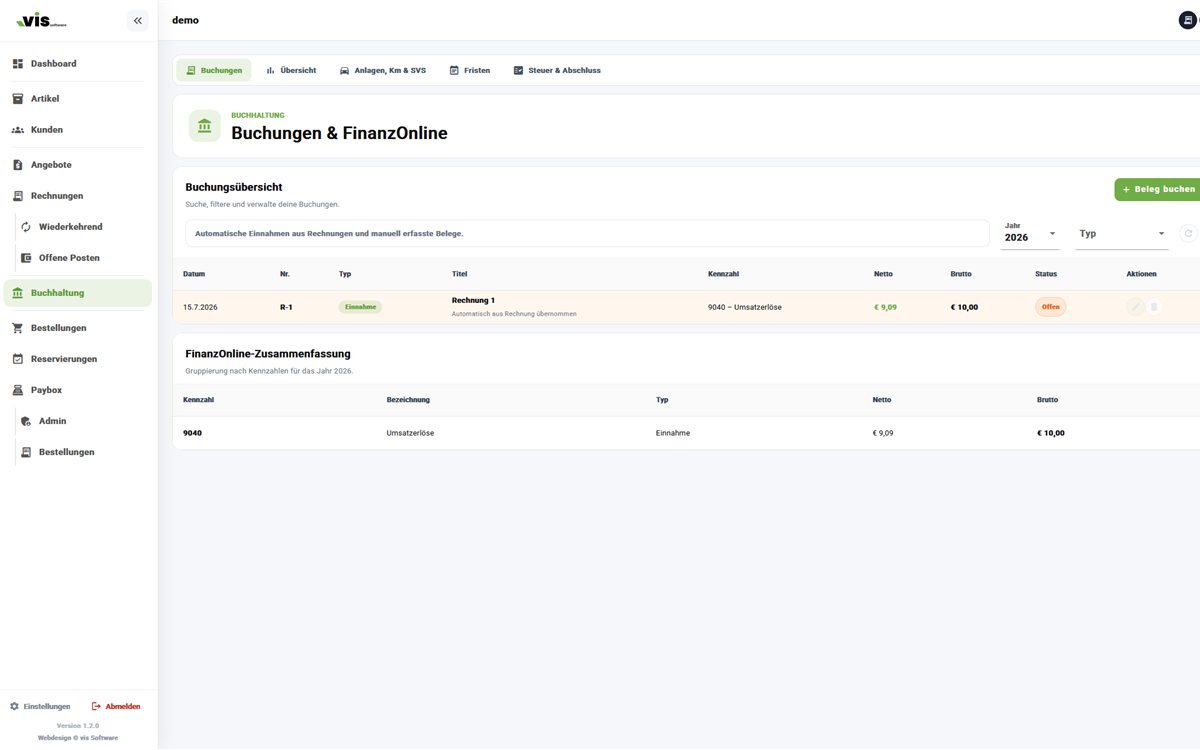Click the Offen status chip
Viewport: 1200px width, 750px height.
(1051, 307)
